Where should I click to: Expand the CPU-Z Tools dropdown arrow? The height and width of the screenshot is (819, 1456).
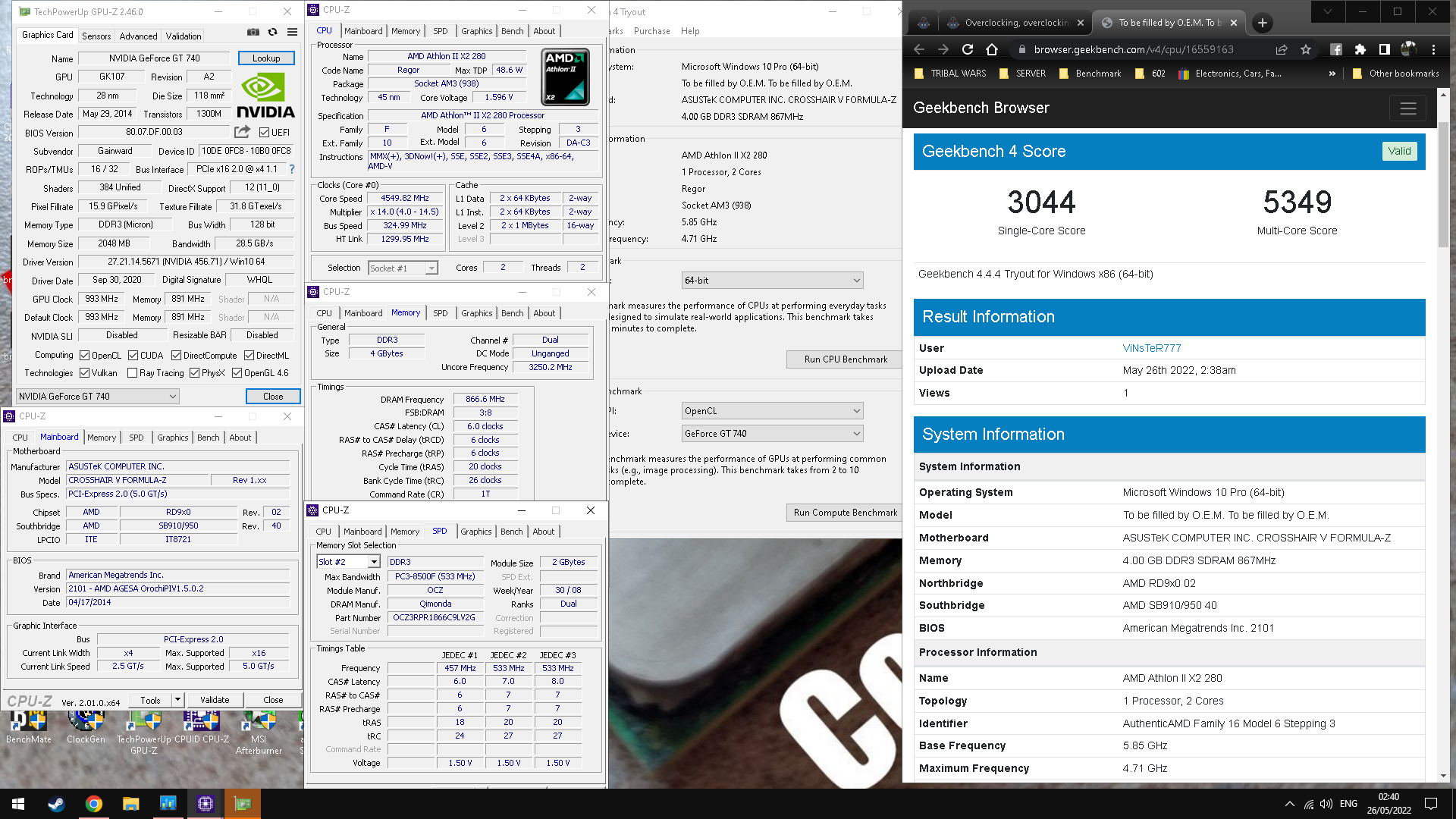click(177, 700)
